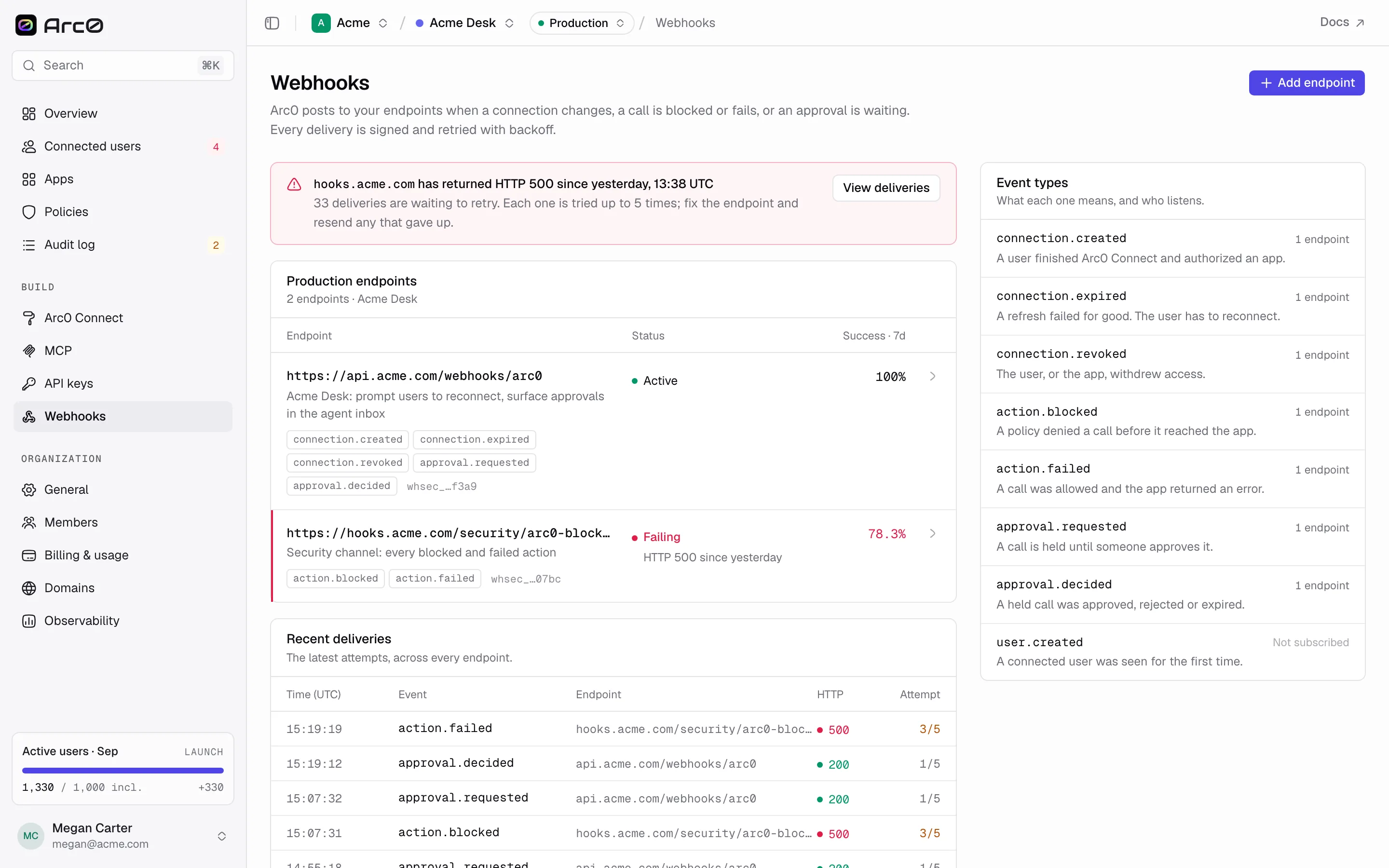Select the 15:19:19 action.failed delivery row

click(613, 729)
